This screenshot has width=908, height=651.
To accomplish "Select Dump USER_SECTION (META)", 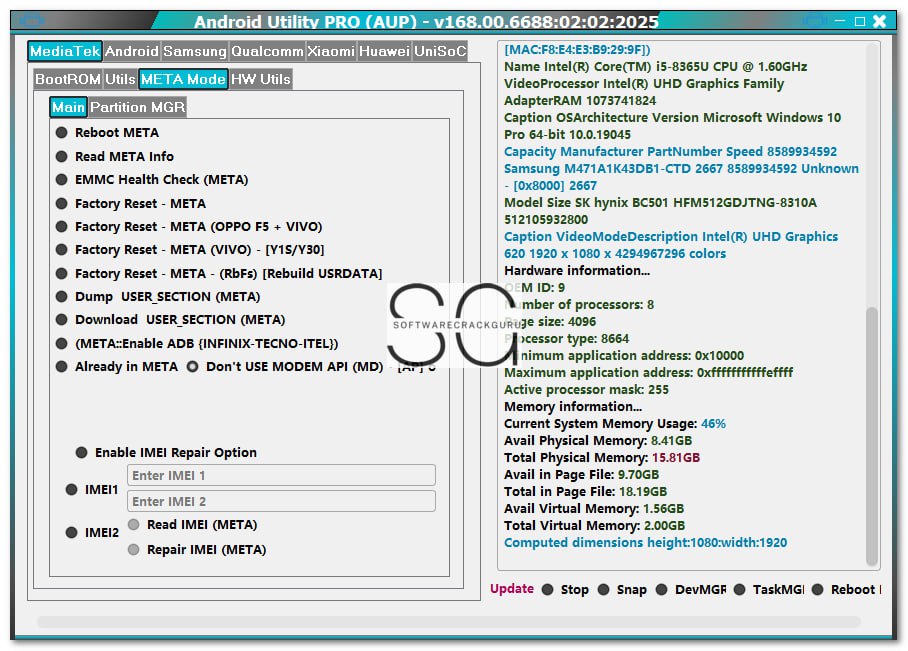I will click(158, 297).
